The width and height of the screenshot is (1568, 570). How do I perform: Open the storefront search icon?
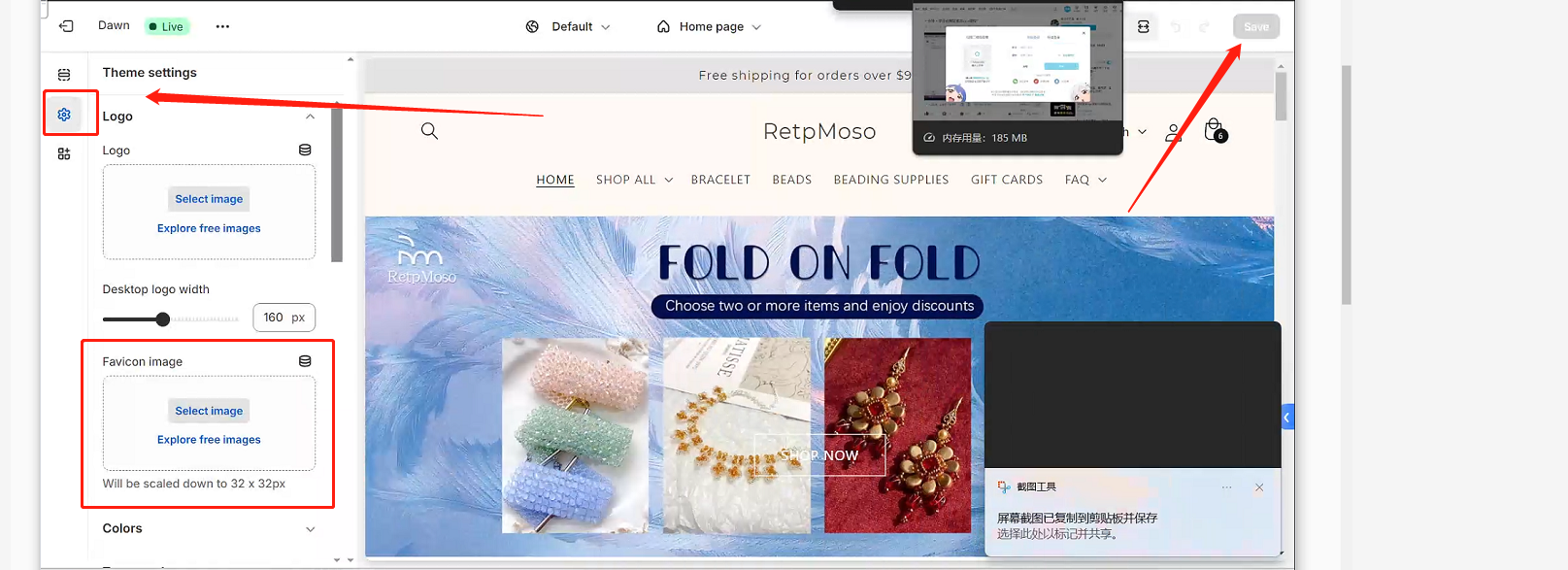429,131
